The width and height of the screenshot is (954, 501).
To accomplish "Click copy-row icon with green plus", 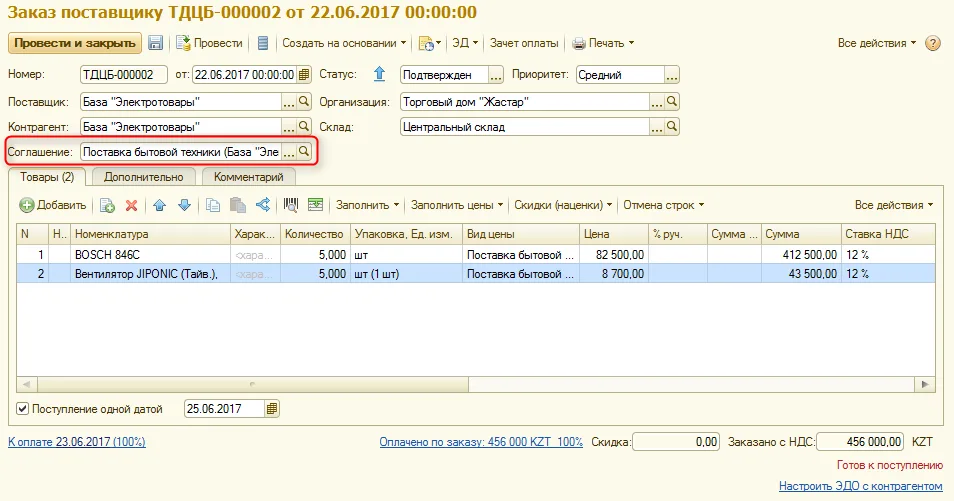I will pos(108,205).
